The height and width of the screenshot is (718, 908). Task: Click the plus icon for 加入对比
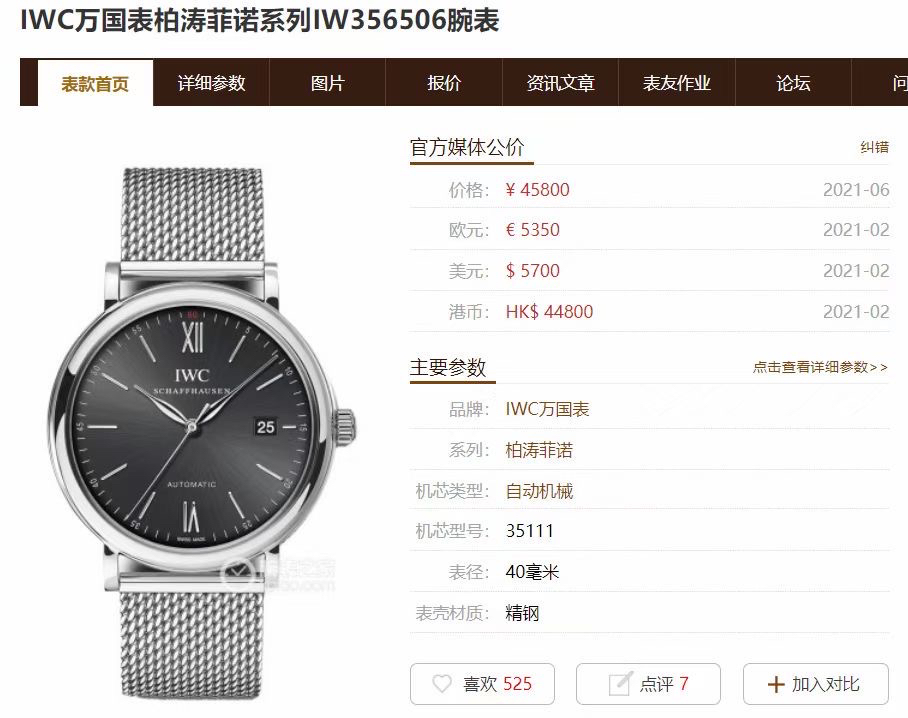[x=775, y=684]
